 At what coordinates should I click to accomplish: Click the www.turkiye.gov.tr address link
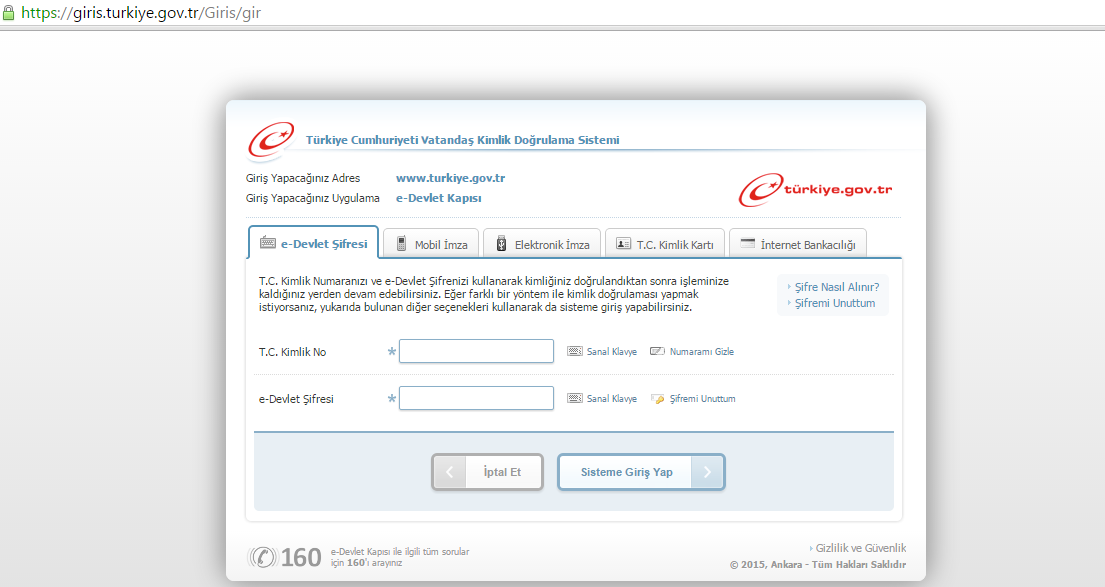coord(450,178)
